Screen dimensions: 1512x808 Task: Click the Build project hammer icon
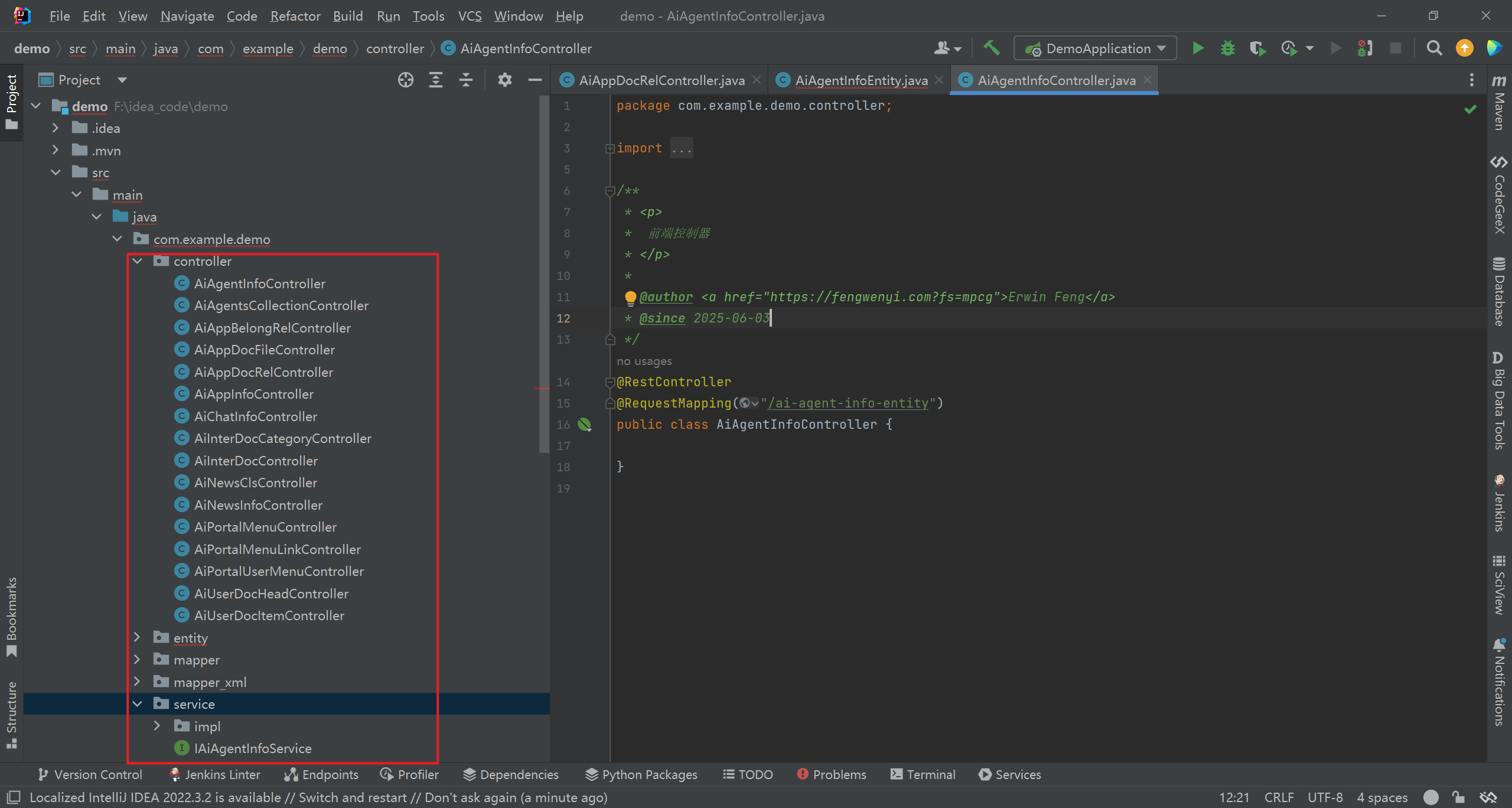[x=992, y=48]
